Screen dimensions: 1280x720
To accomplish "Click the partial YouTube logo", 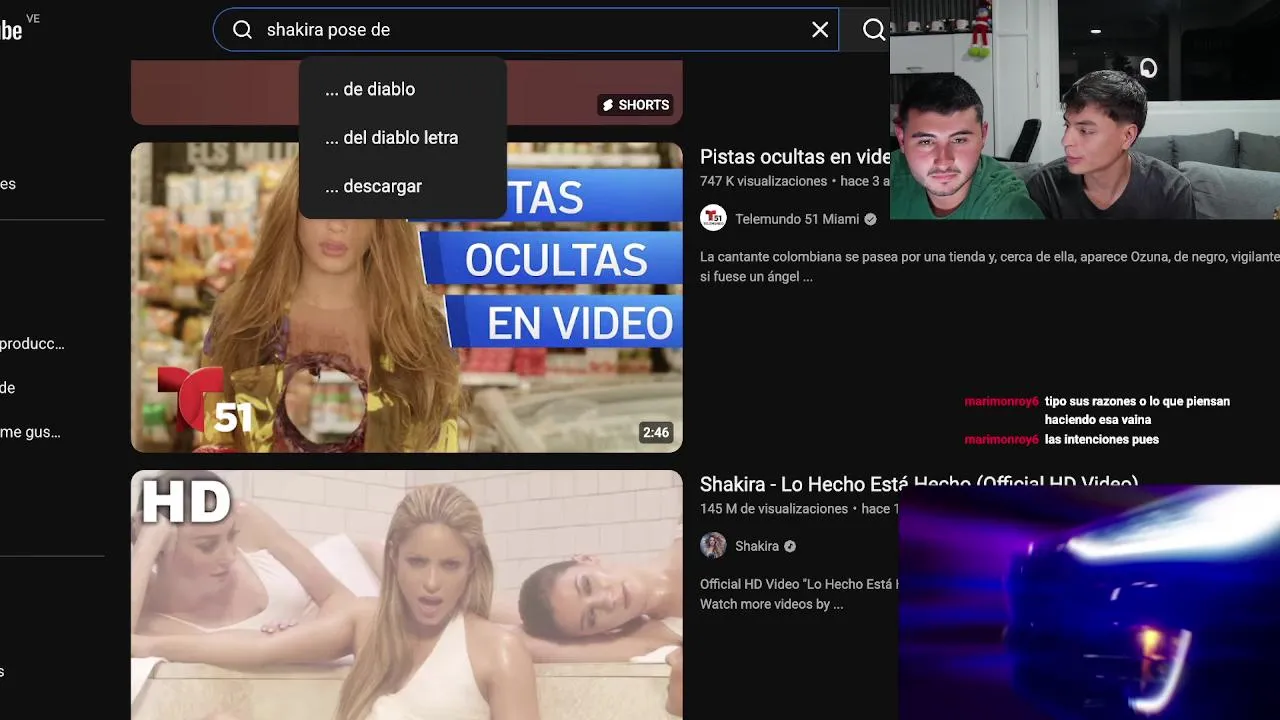I will 11,30.
